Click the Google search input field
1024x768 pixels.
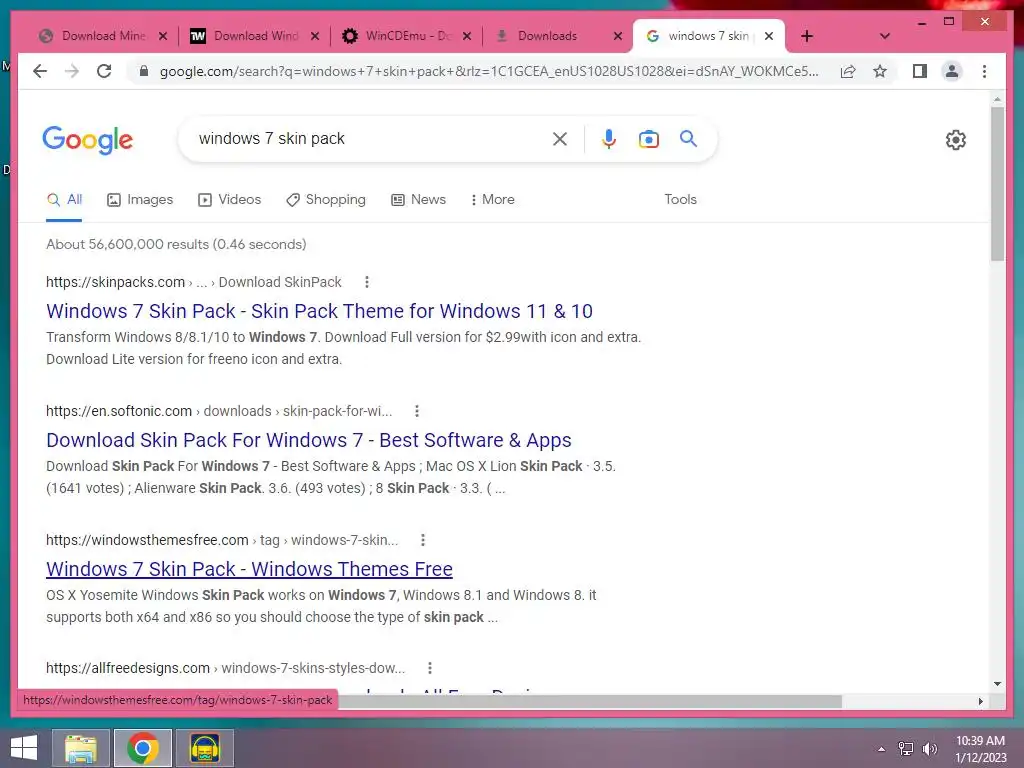click(369, 139)
